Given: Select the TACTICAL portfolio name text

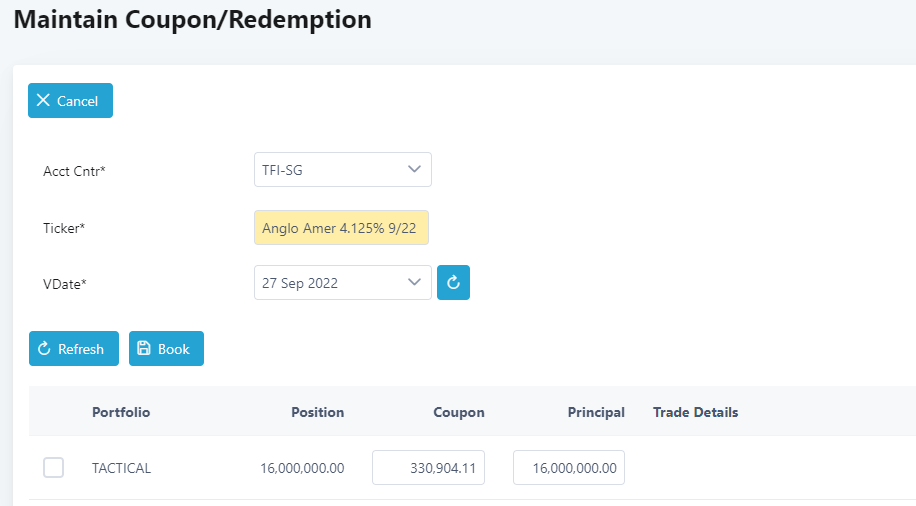Looking at the screenshot, I should (121, 468).
